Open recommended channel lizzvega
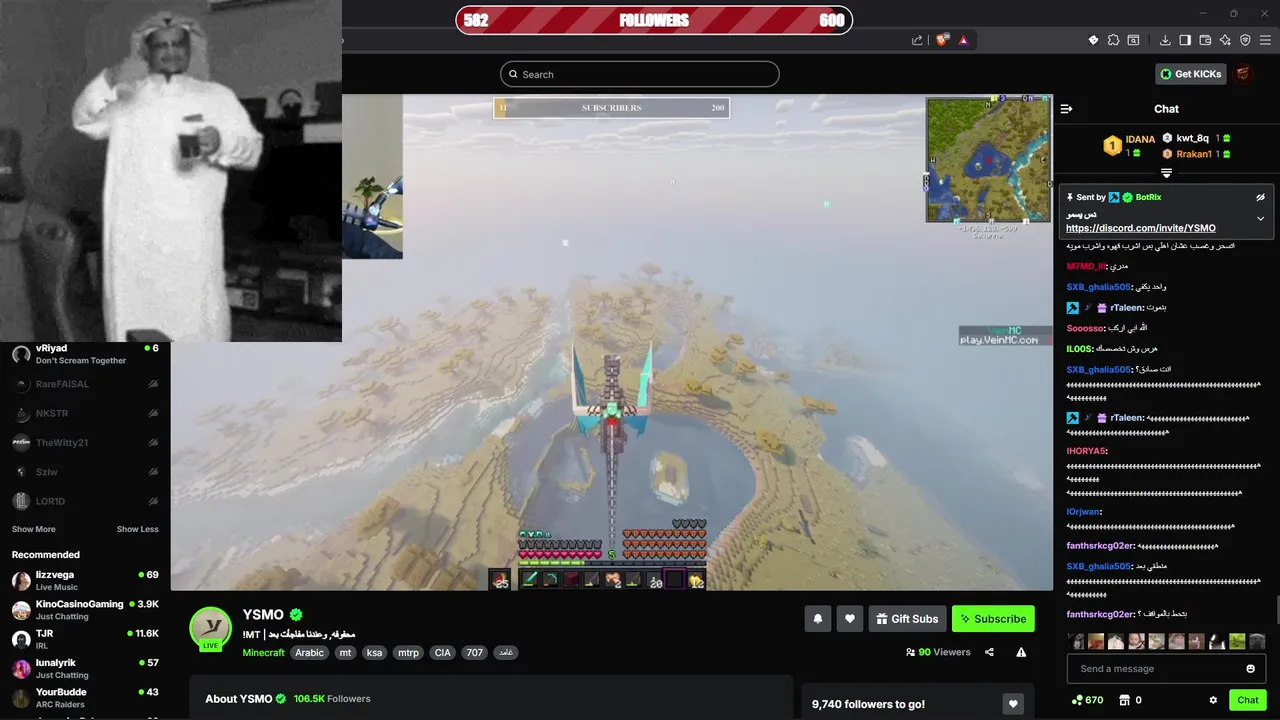Screen dimensions: 1280x720 [85, 581]
